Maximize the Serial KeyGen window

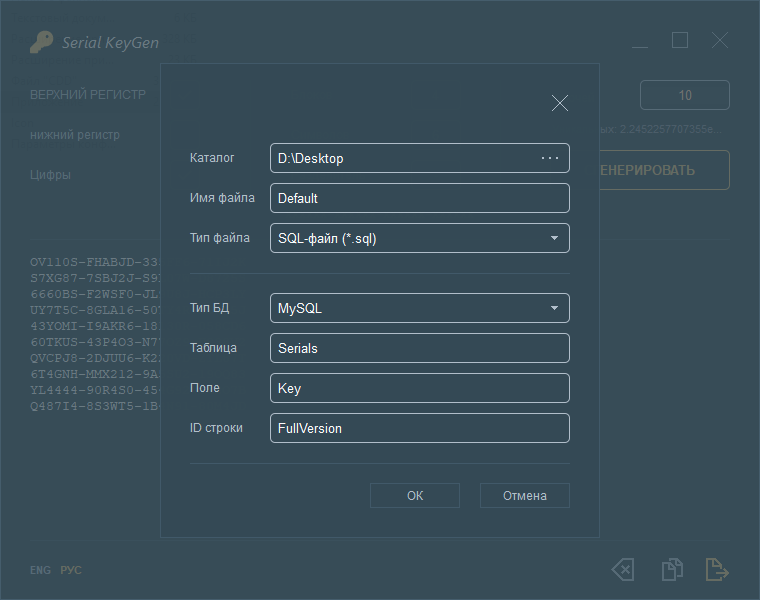coord(680,41)
